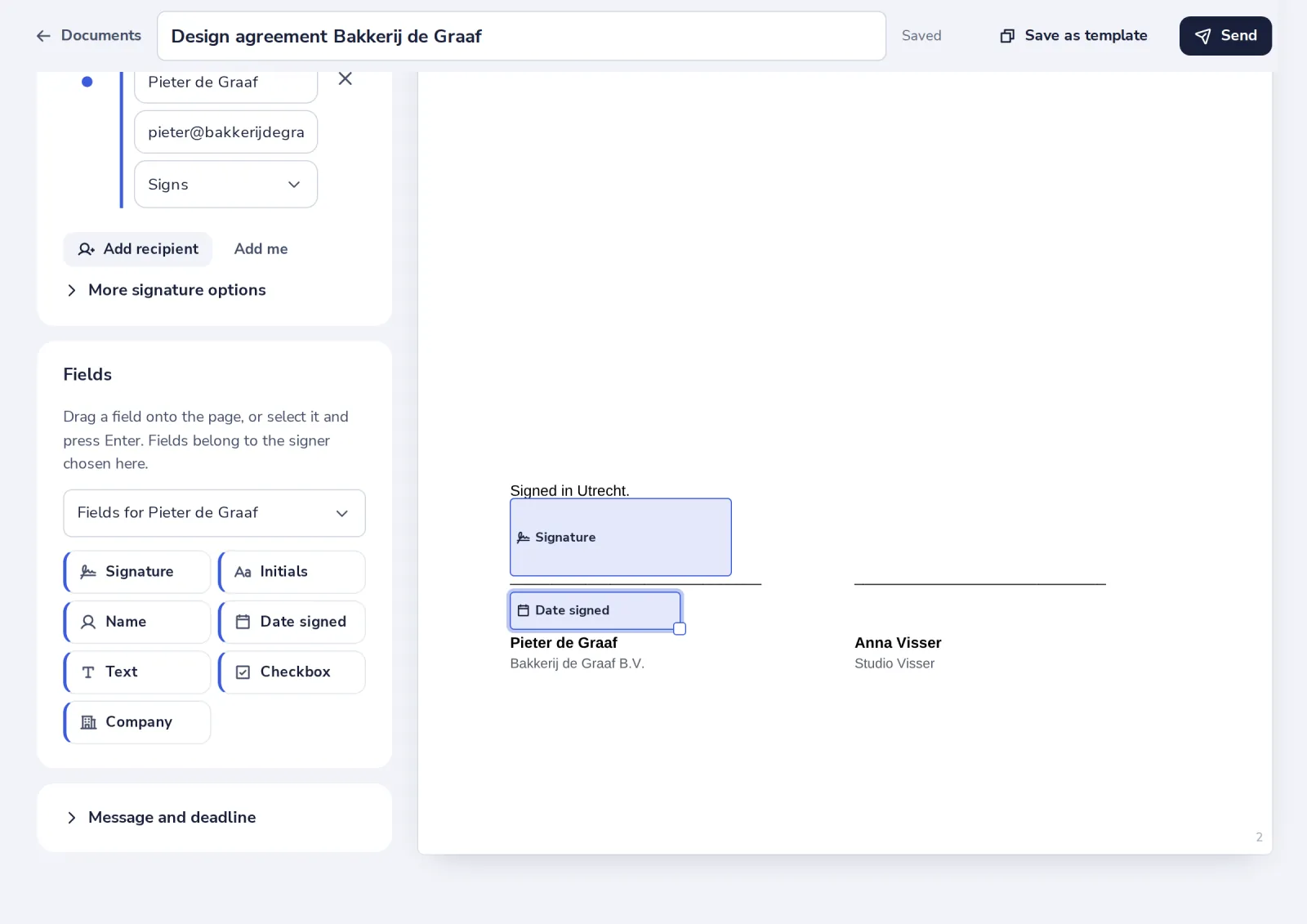Click the resize handle of Date signed field
Screen dimensions: 1307x924
click(680, 629)
